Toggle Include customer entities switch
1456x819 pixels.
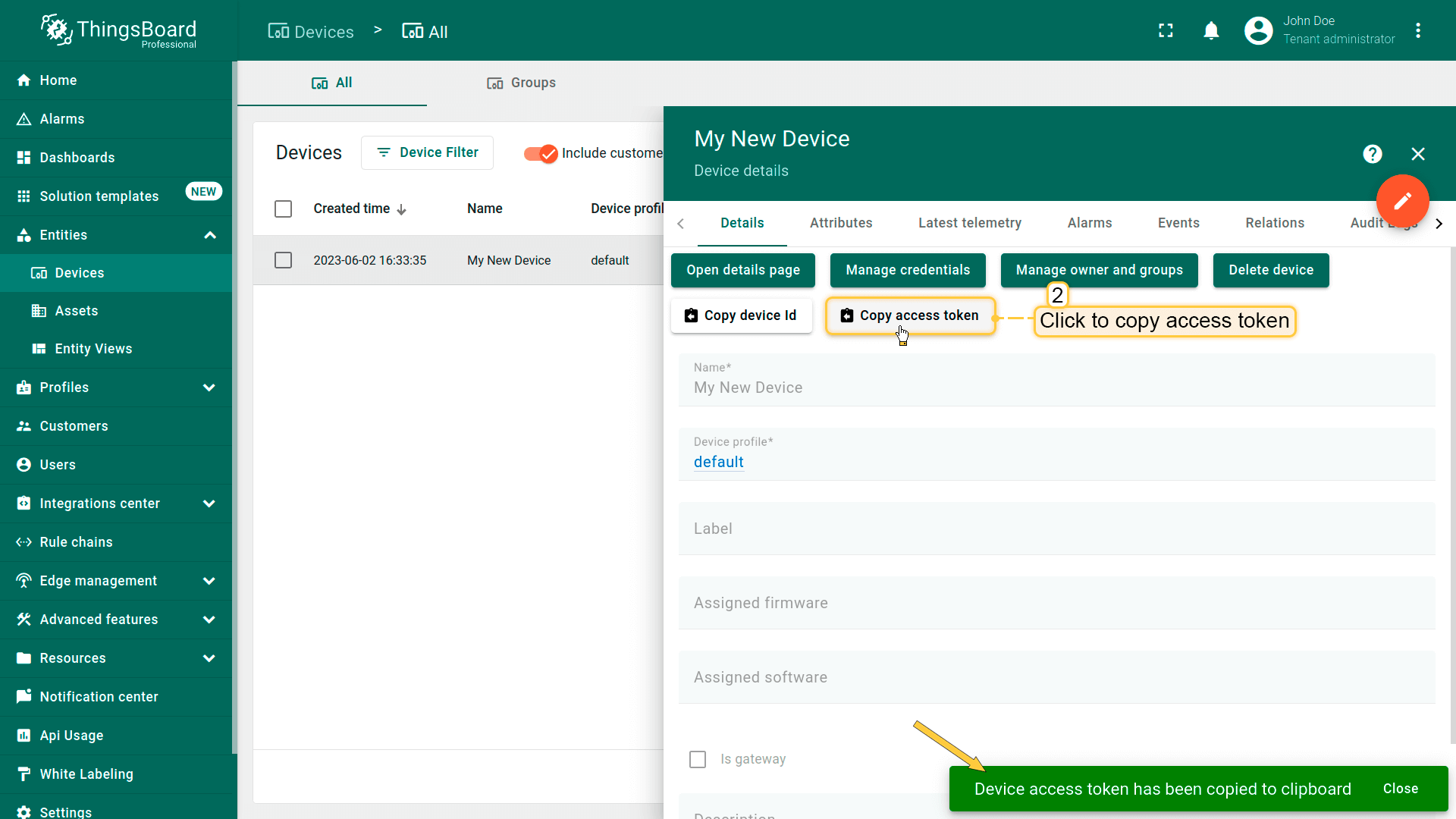541,153
